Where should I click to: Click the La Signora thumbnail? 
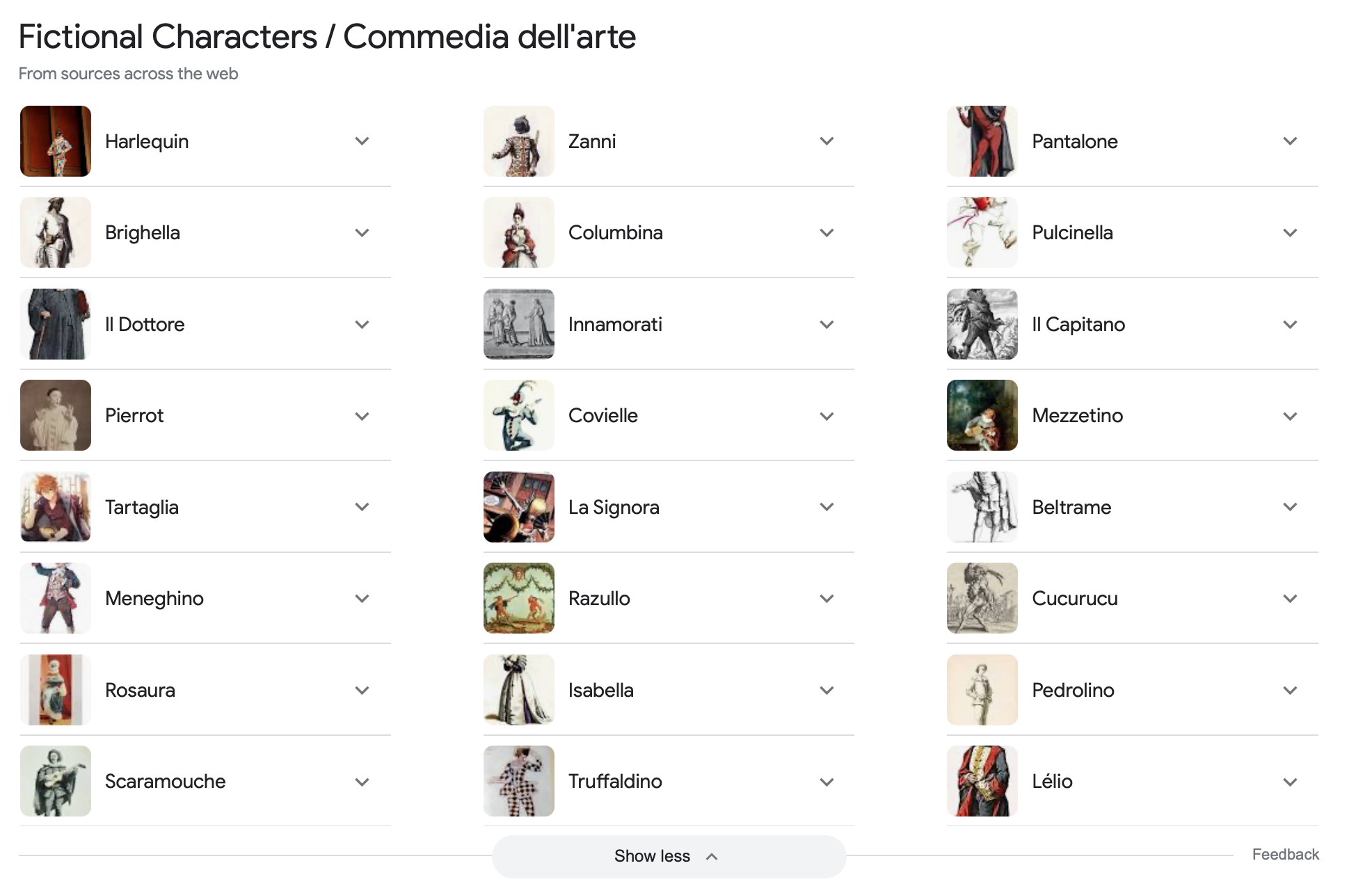519,507
